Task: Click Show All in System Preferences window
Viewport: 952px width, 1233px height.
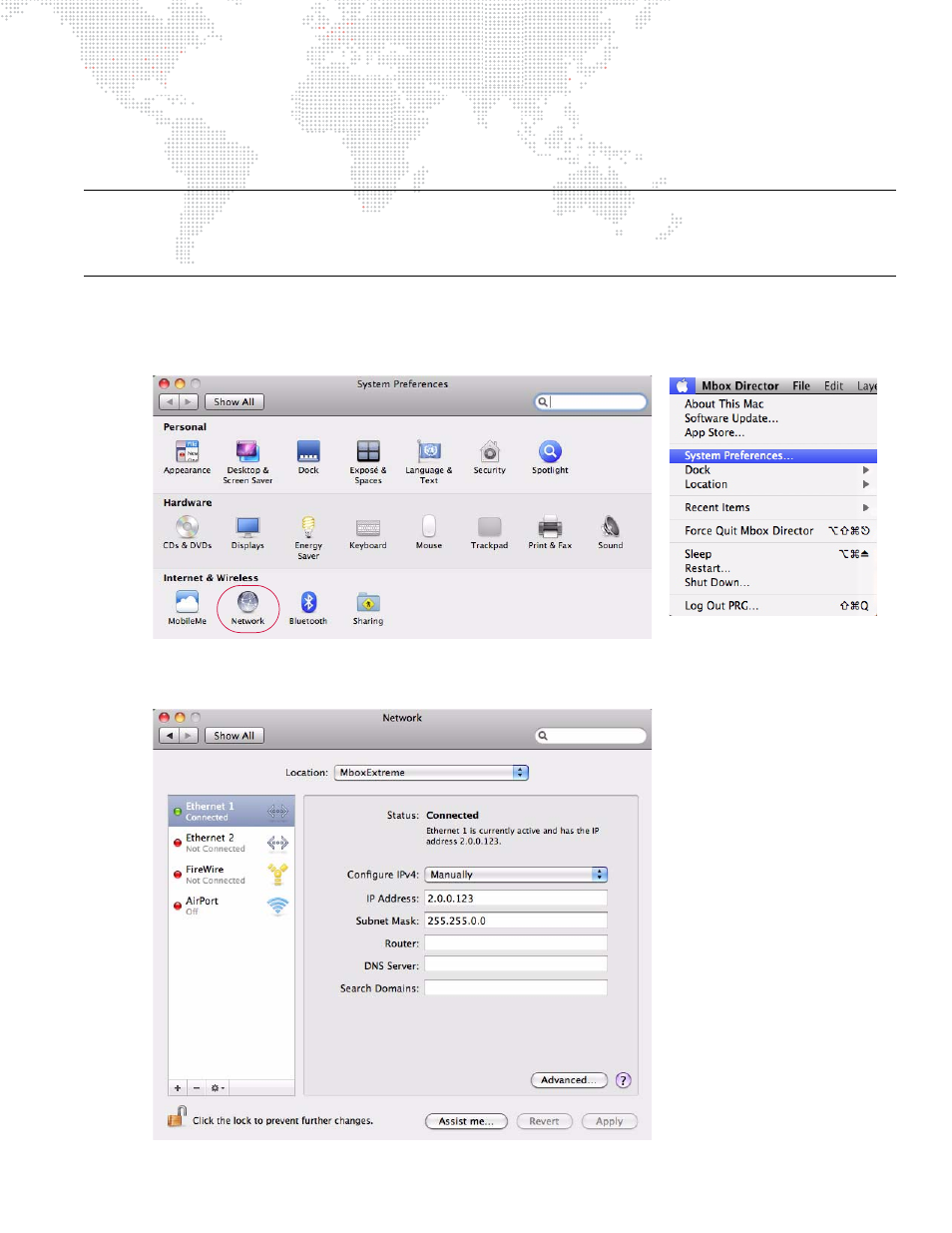Action: [x=234, y=402]
